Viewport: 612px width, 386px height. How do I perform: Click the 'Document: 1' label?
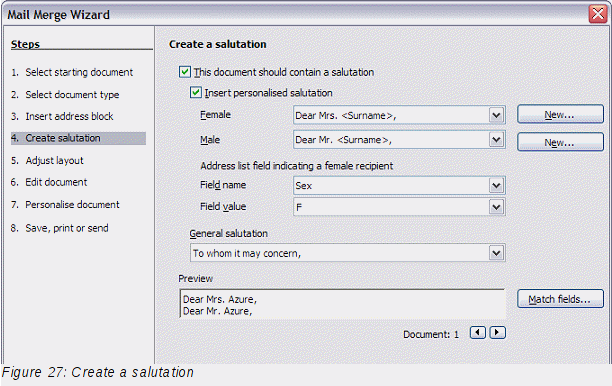pyautogui.click(x=431, y=334)
